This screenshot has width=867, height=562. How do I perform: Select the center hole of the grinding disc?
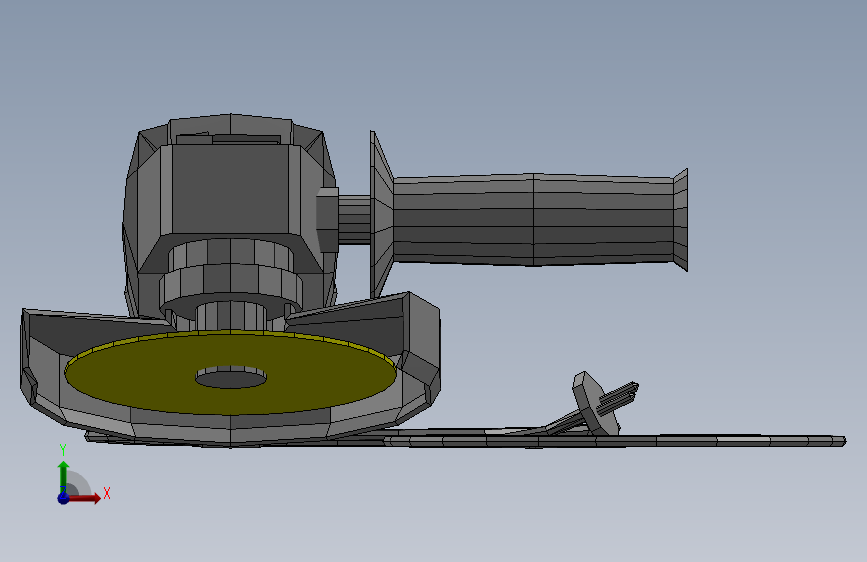point(231,378)
